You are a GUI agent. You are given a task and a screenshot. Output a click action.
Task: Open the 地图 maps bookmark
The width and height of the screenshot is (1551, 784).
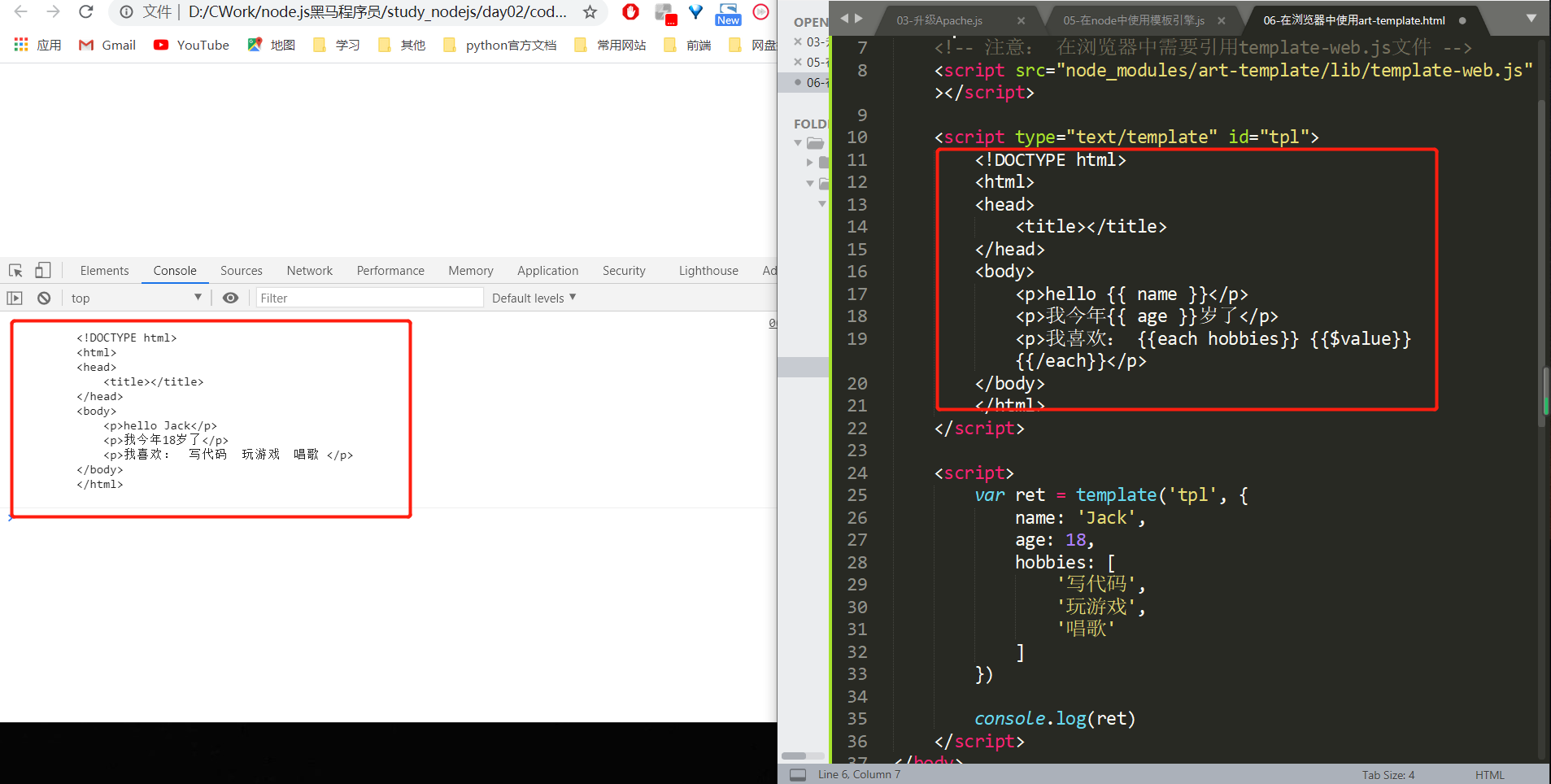coord(272,45)
